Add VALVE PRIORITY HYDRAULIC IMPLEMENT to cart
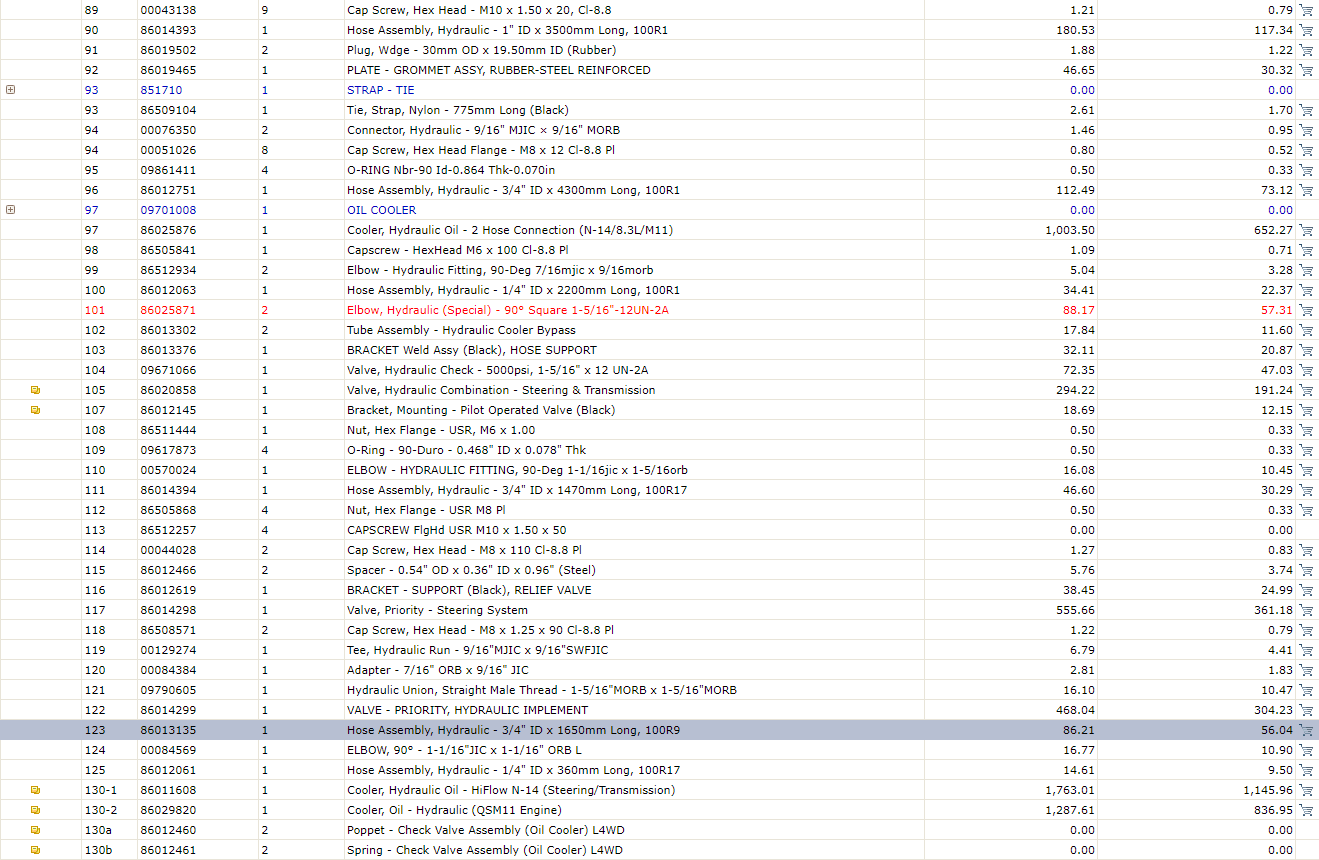This screenshot has height=860, width=1319. [1306, 710]
